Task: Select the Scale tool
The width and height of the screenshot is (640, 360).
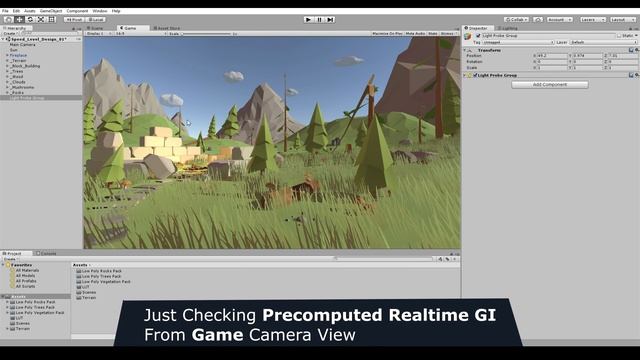Action: click(x=41, y=20)
